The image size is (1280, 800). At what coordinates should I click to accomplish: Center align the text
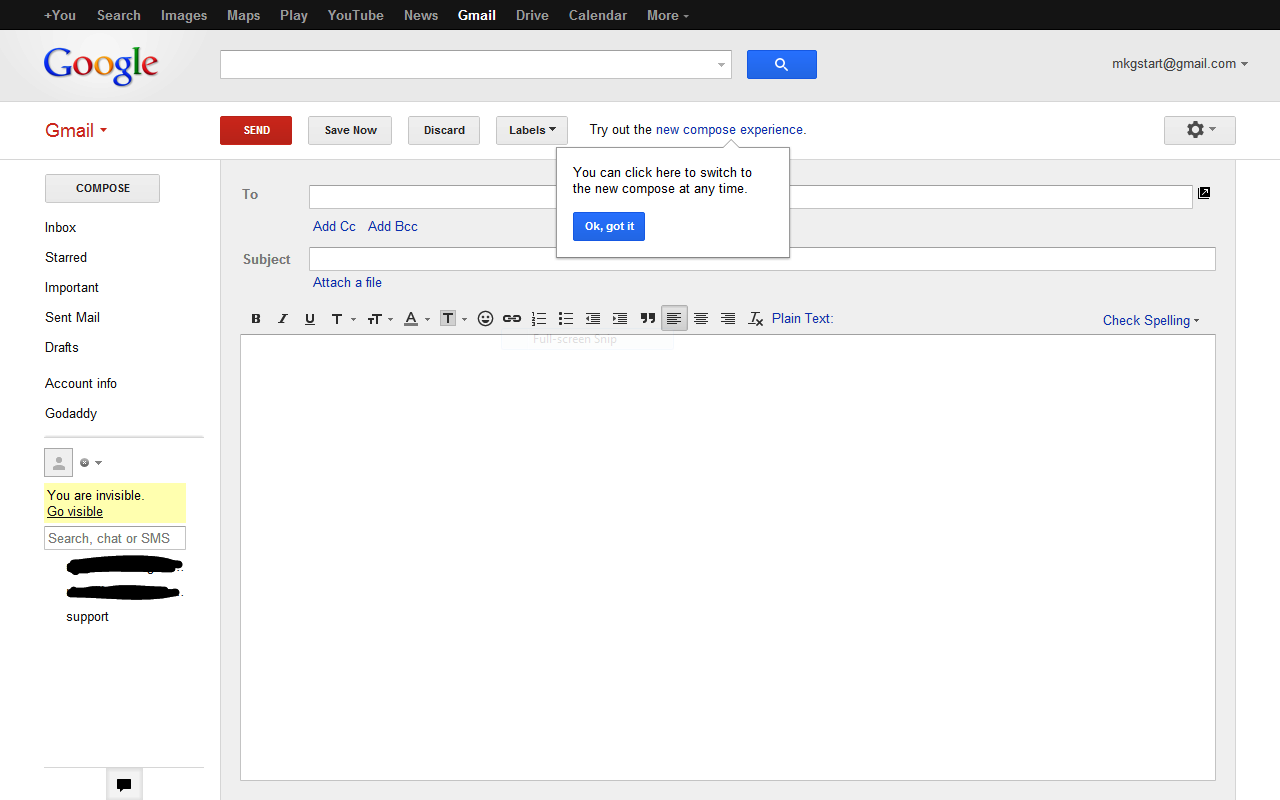pos(701,319)
